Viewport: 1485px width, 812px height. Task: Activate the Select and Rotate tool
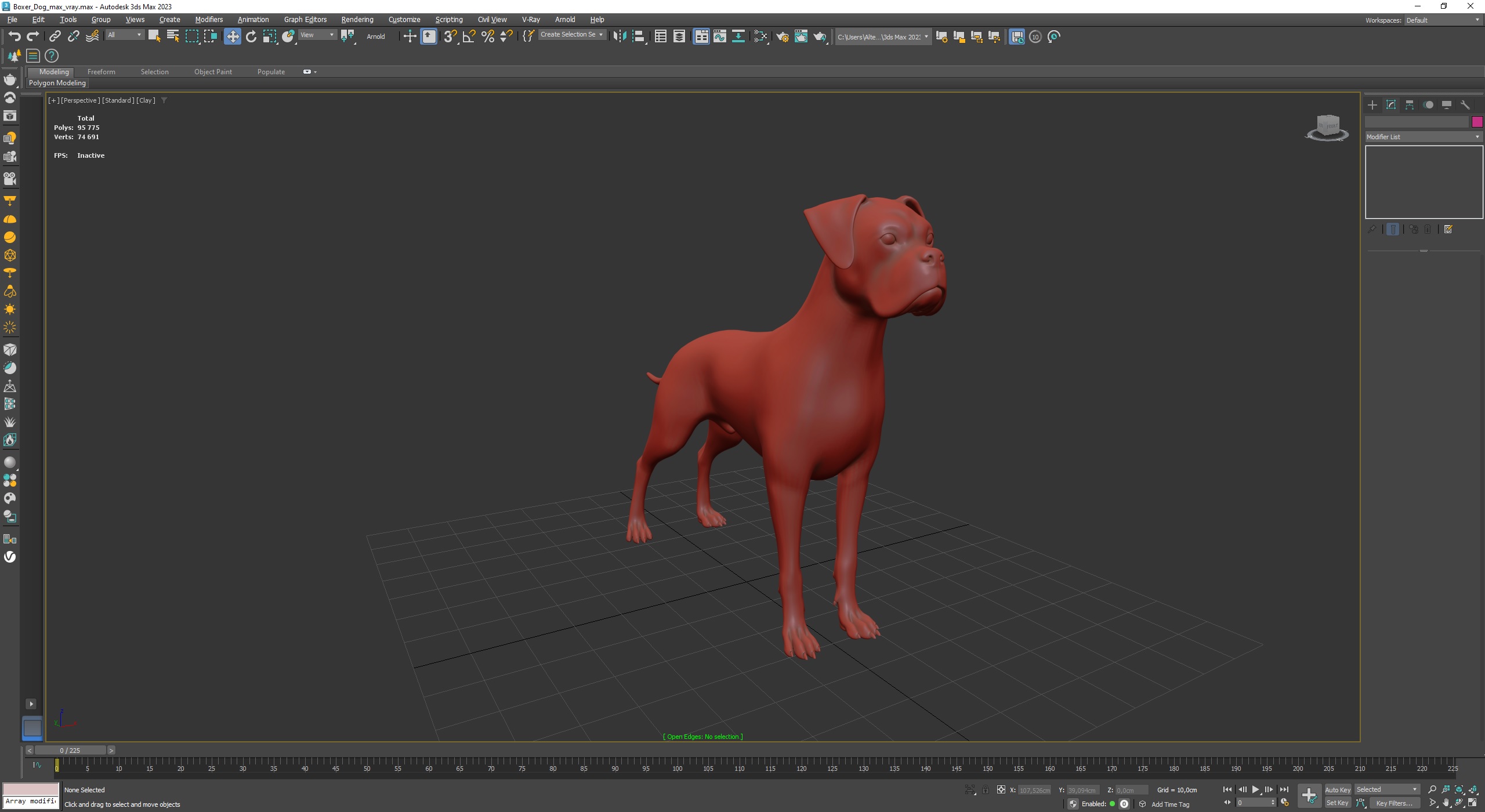pos(251,37)
